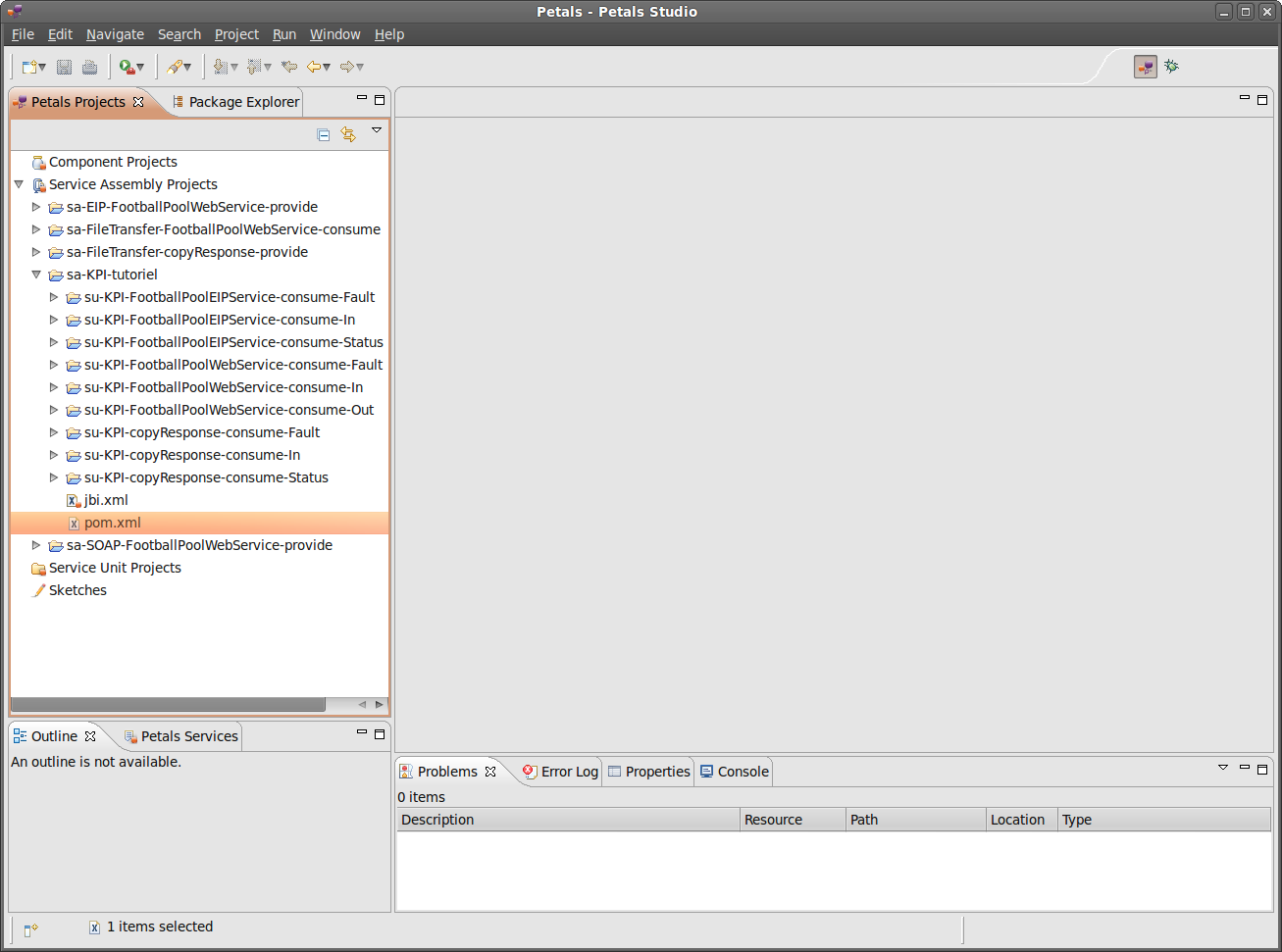Toggle Link with Editor in Petals Projects

pos(348,135)
